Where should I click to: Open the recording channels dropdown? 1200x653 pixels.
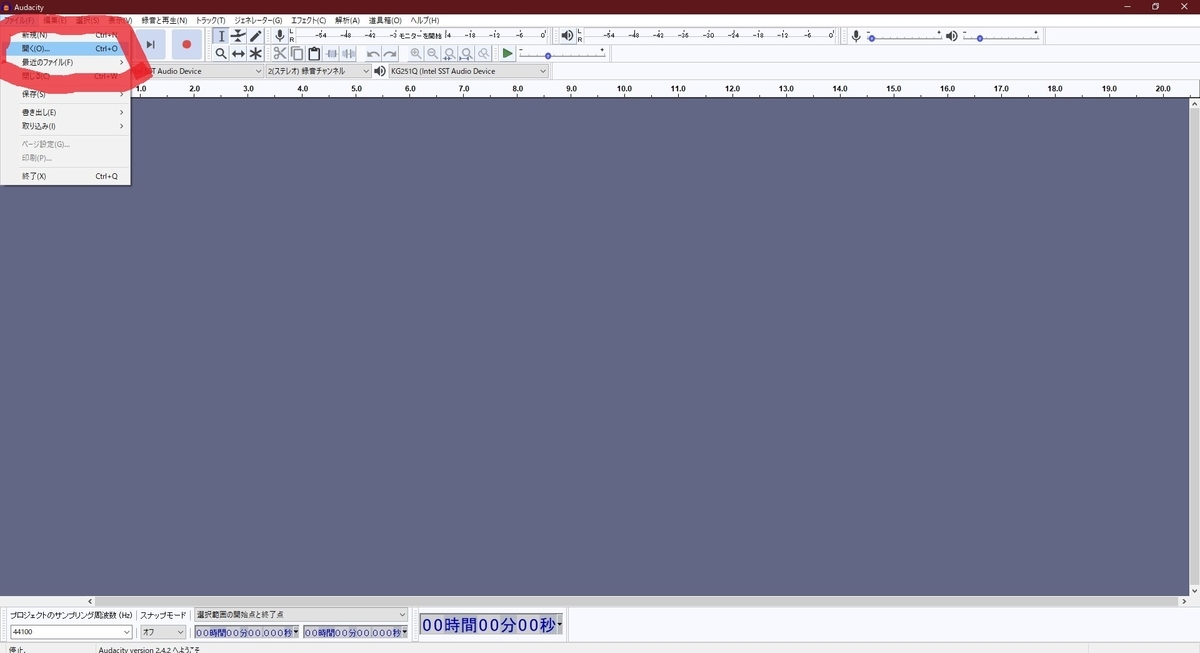[x=315, y=71]
